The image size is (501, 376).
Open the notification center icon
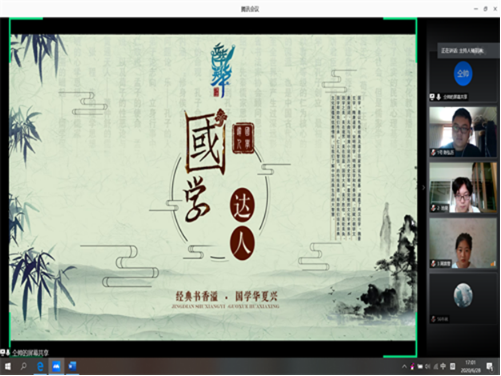489,367
